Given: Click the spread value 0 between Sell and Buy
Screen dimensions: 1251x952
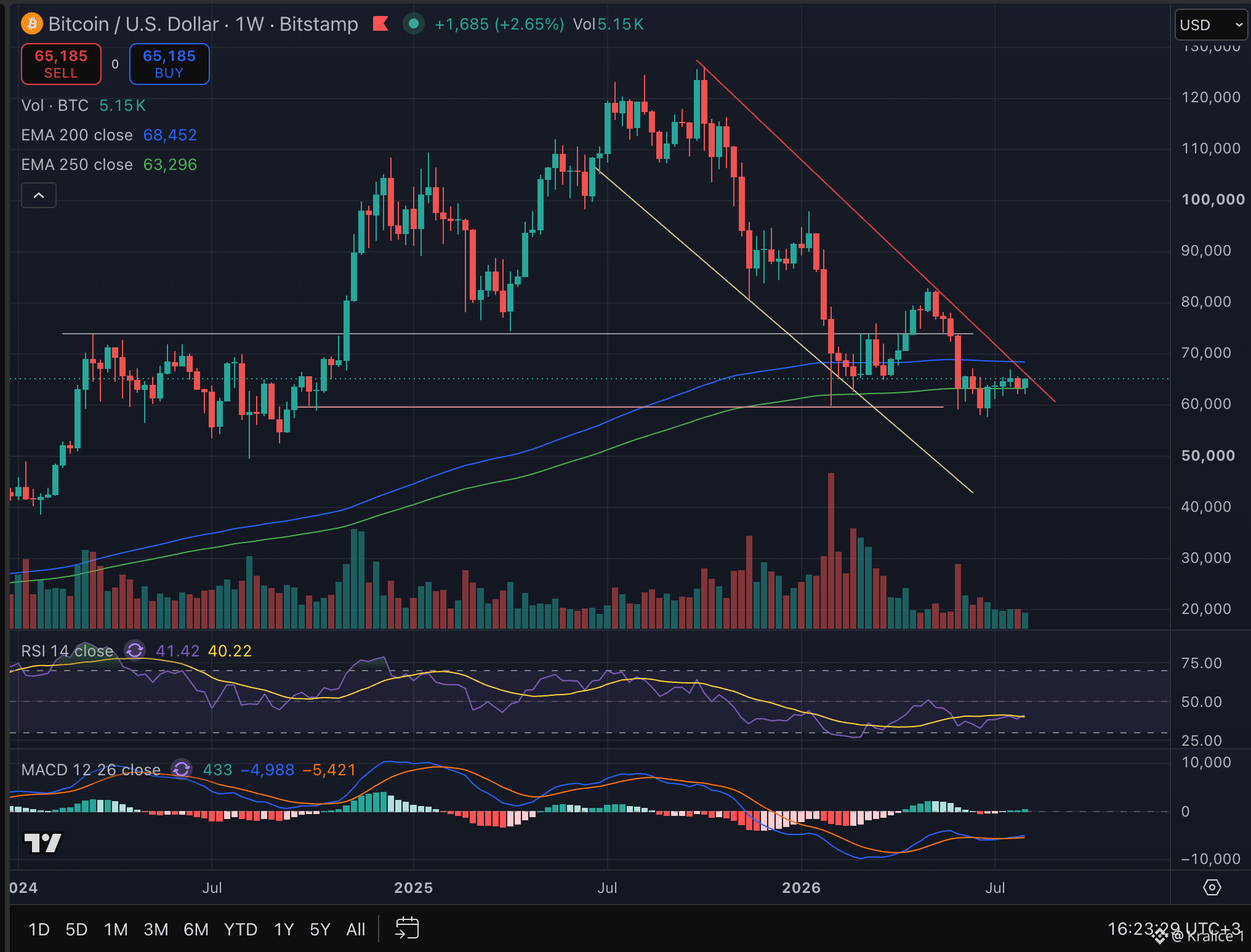Looking at the screenshot, I should 115,64.
